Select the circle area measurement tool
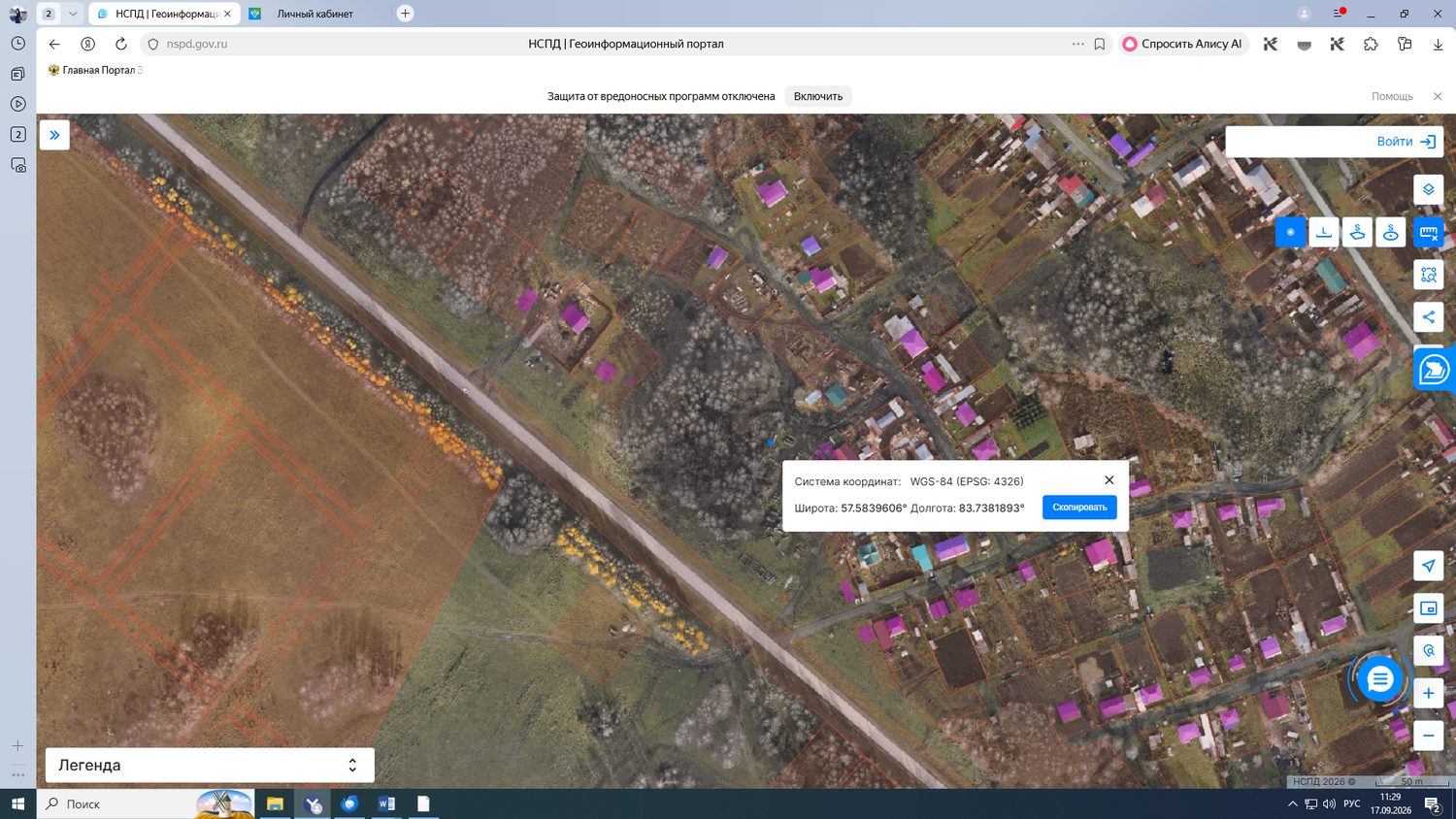Image resolution: width=1456 pixels, height=819 pixels. [x=1391, y=232]
